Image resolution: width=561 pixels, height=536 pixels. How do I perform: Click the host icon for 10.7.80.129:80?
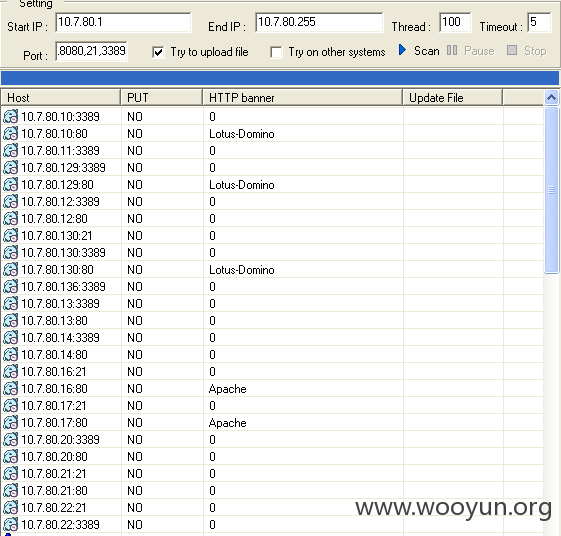pos(10,185)
